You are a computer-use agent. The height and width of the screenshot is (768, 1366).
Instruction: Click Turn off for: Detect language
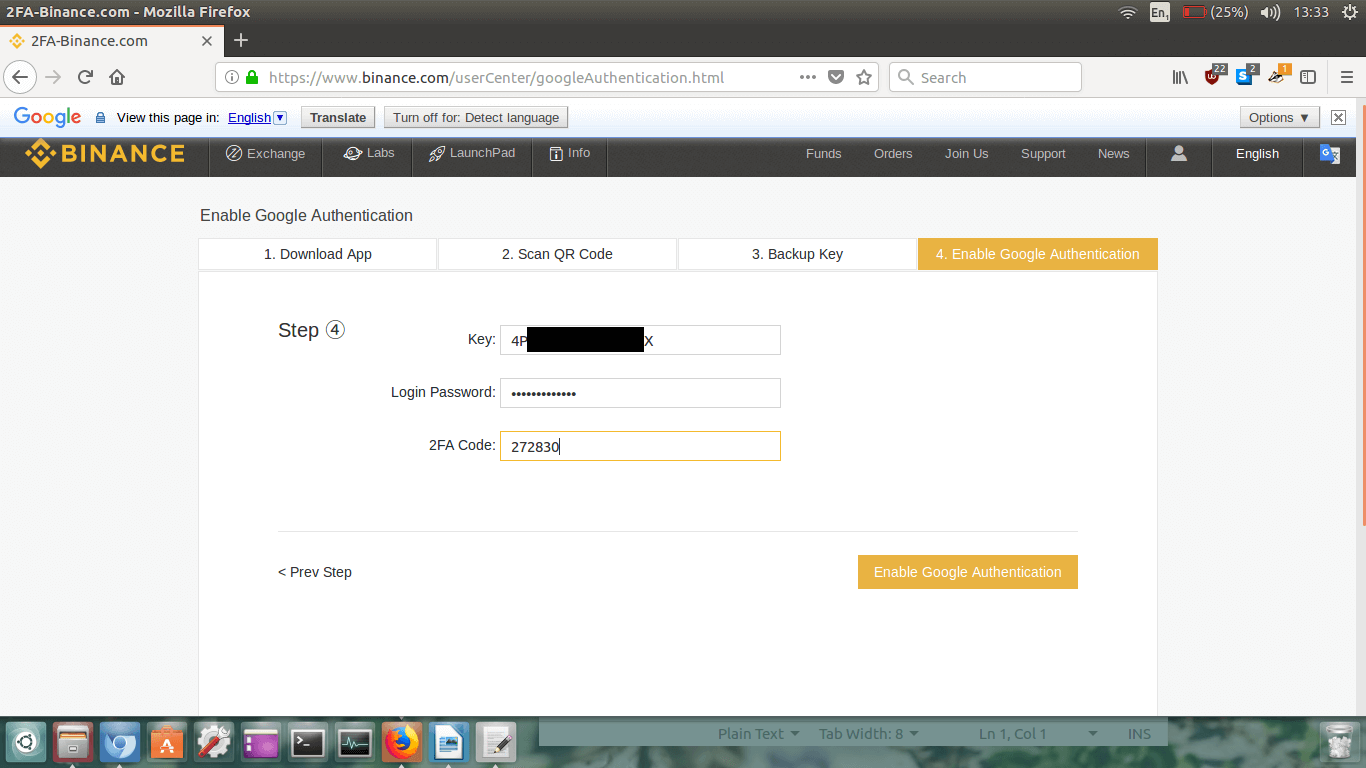(476, 117)
